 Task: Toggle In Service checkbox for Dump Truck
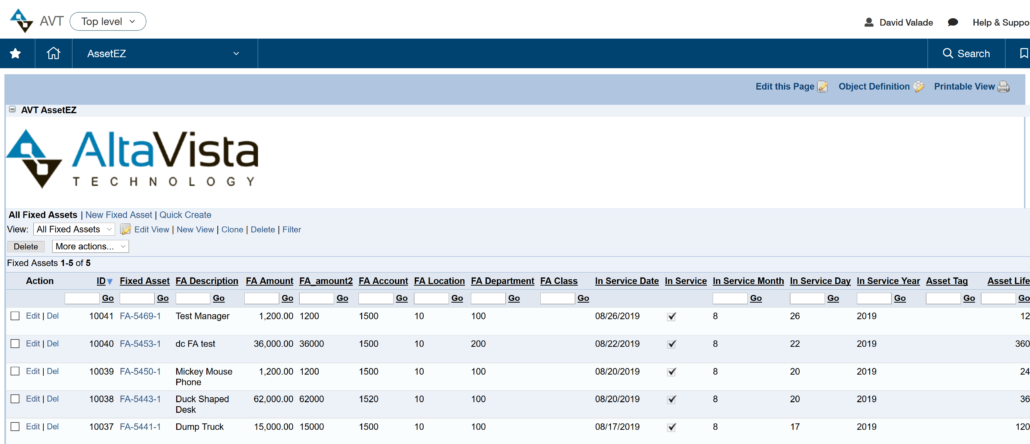(671, 427)
